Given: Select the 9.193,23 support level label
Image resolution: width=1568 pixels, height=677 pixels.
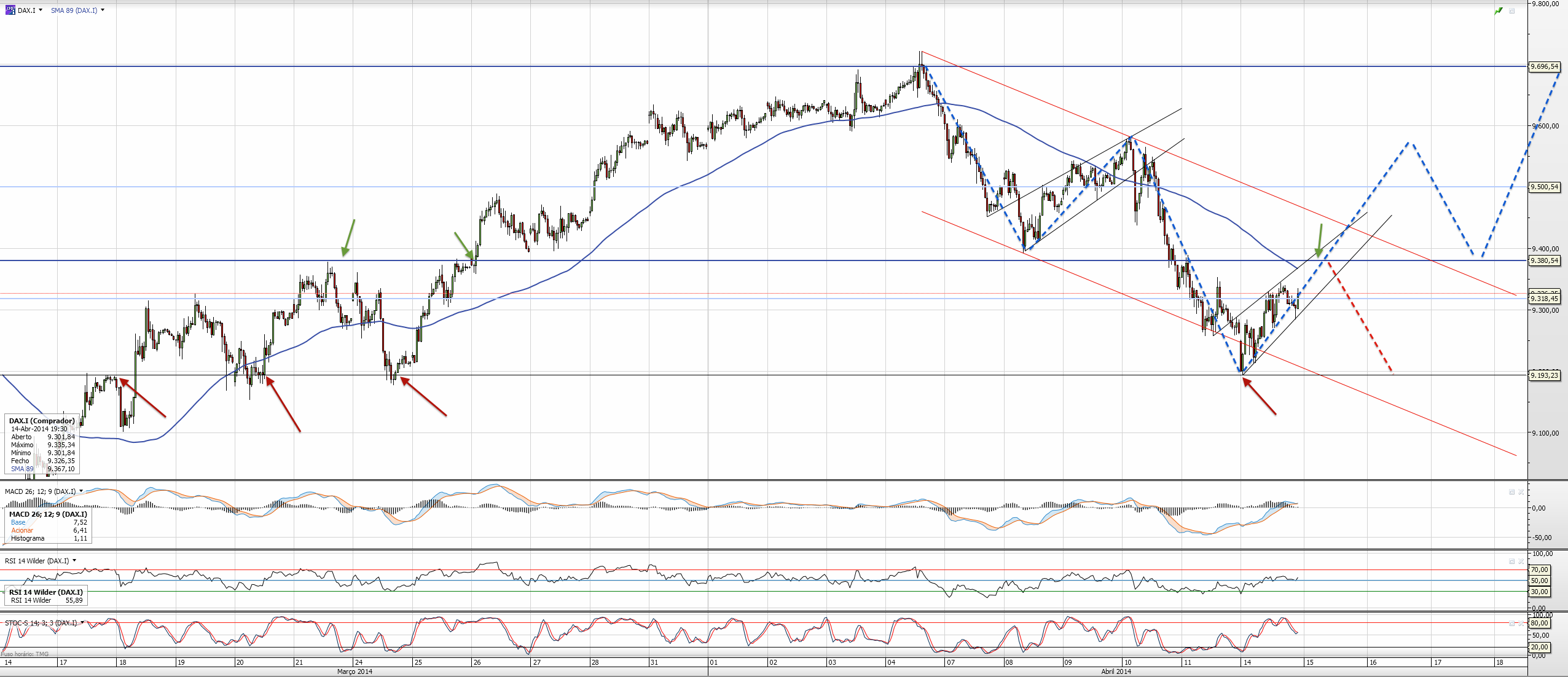Looking at the screenshot, I should click(1545, 375).
